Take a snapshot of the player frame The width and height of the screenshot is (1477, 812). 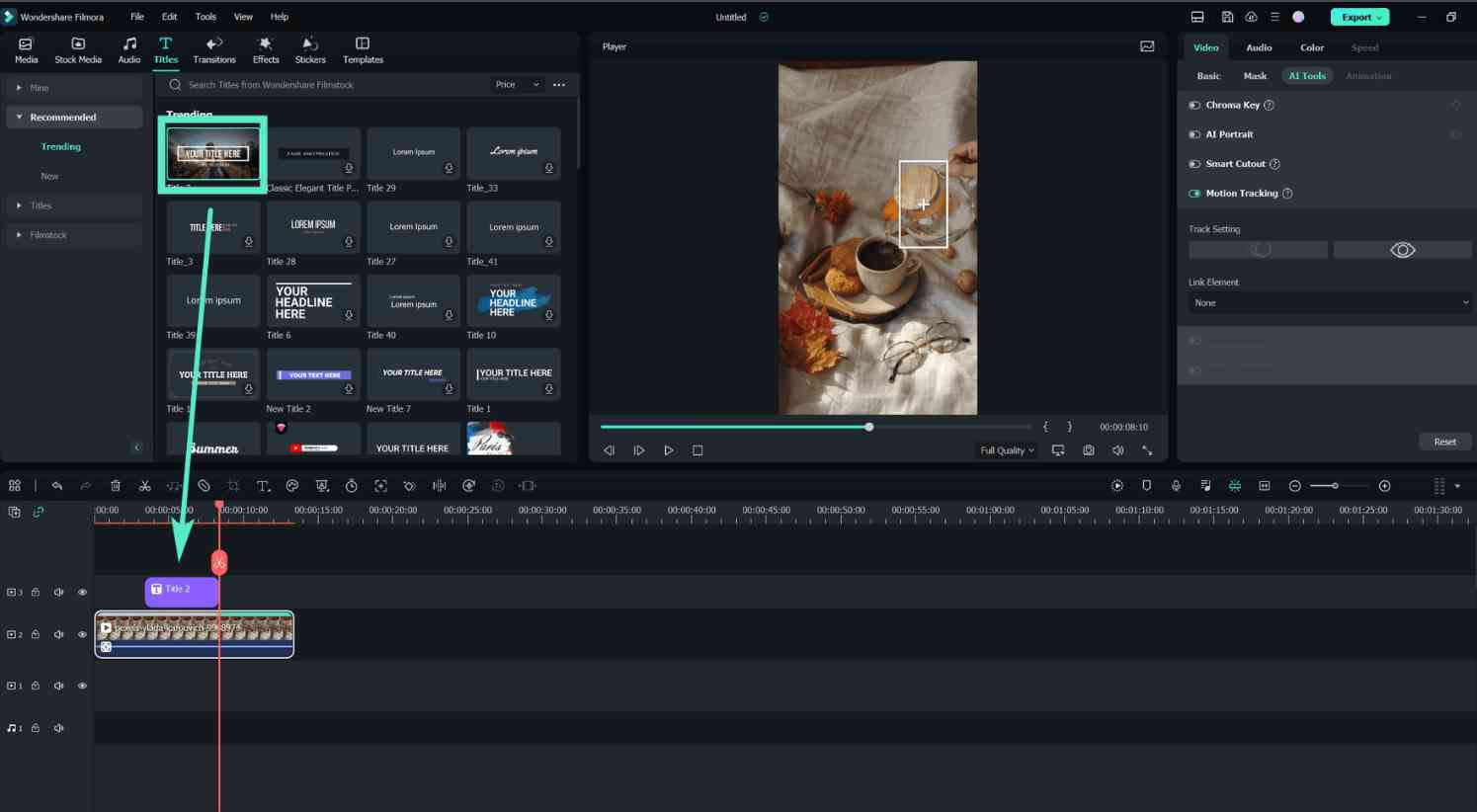(1088, 449)
